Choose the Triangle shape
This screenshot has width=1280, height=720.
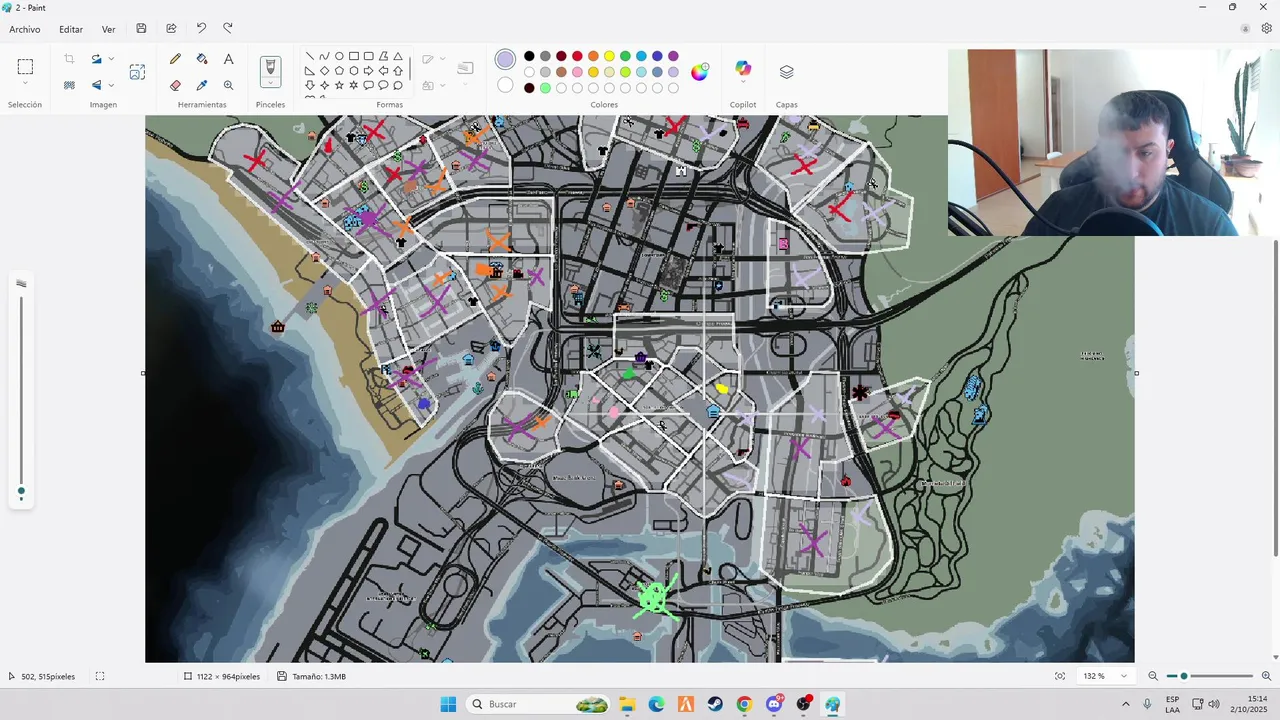[398, 56]
